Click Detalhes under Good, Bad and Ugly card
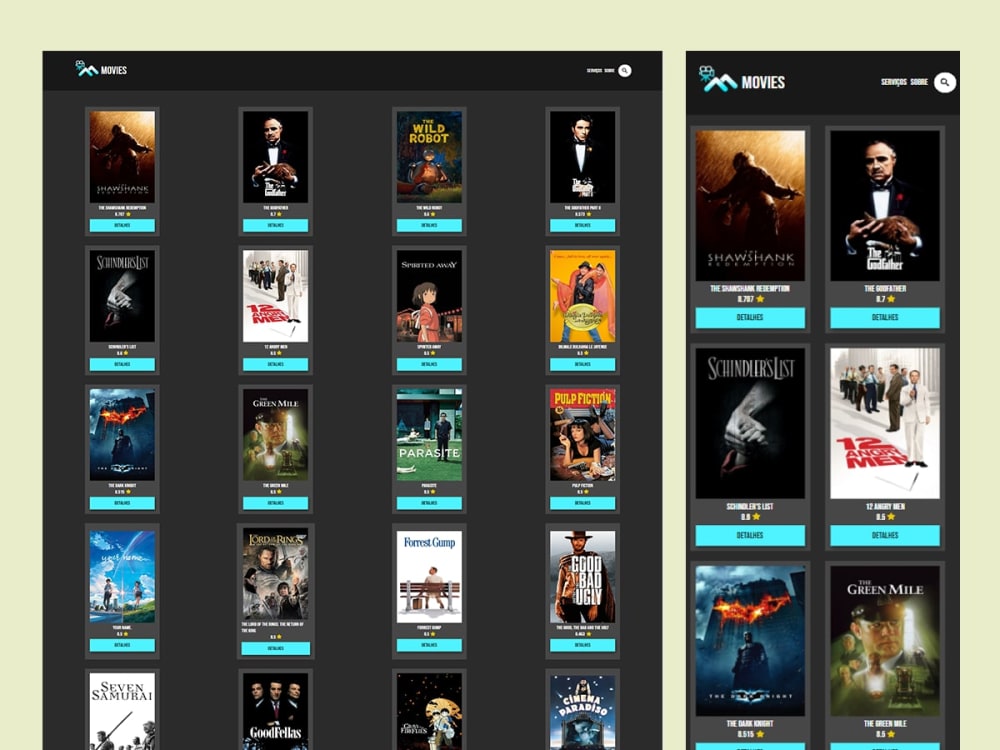 (582, 645)
